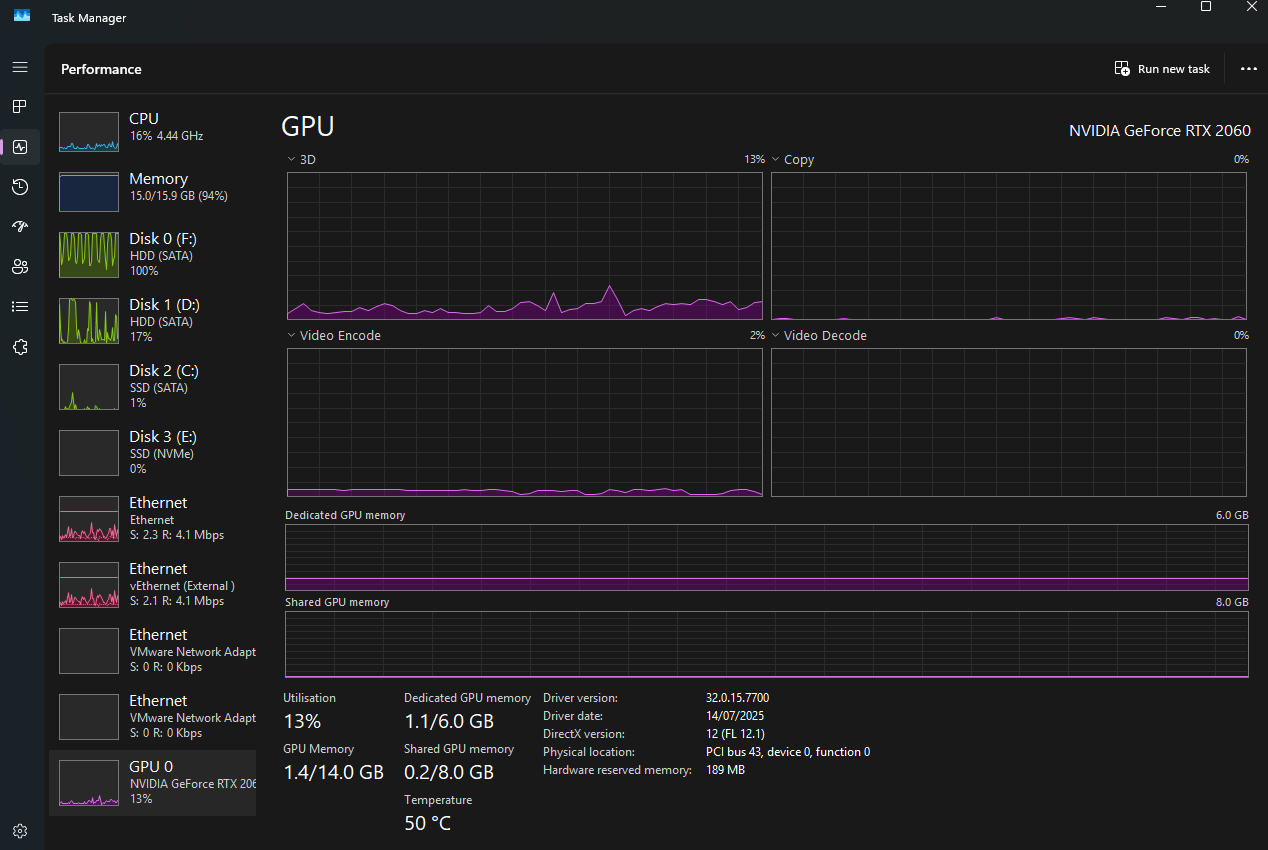Viewport: 1268px width, 850px height.
Task: Click the 3D engine usage graph
Action: click(x=525, y=246)
